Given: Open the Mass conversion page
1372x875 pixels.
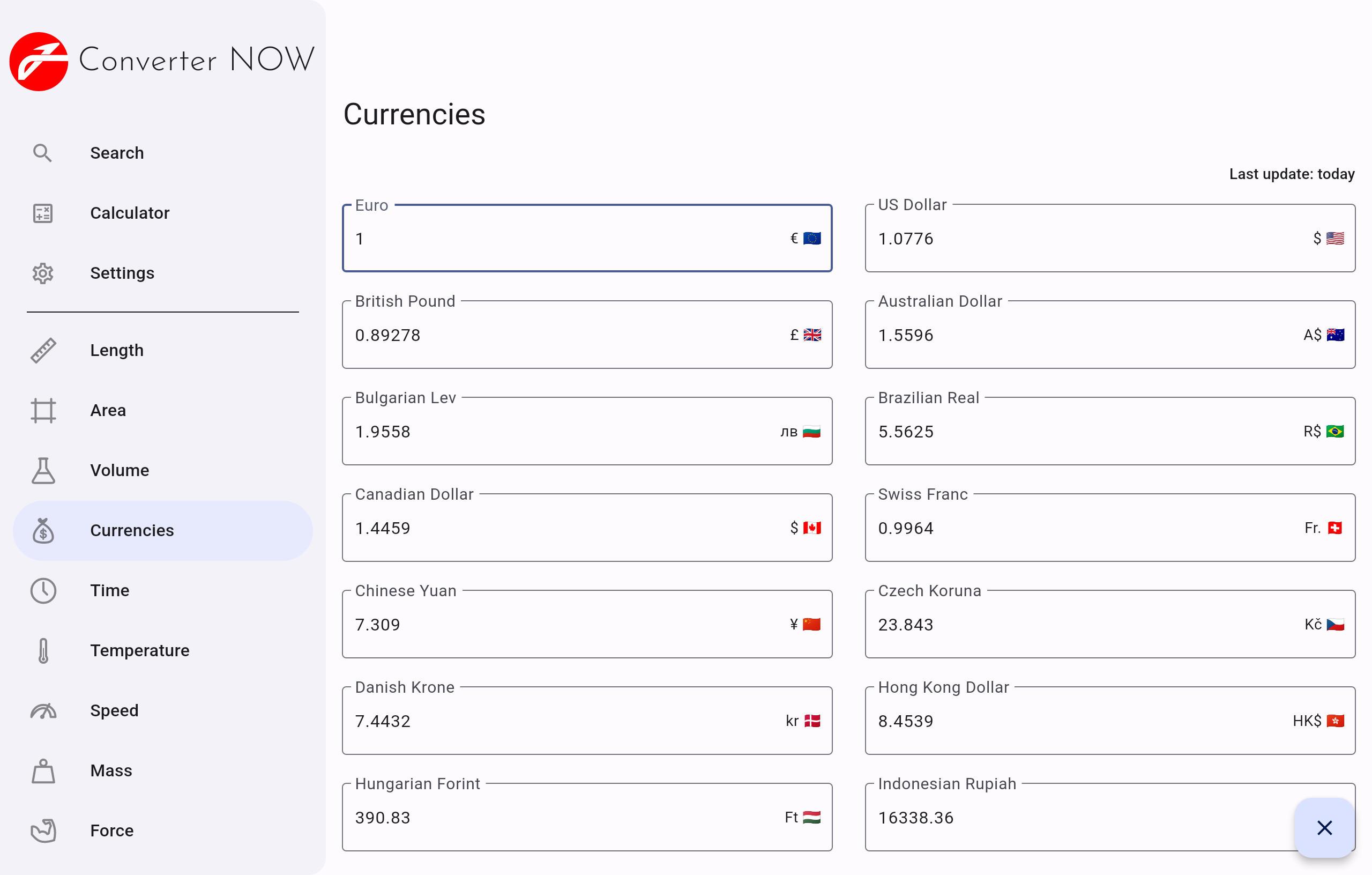Looking at the screenshot, I should point(111,770).
